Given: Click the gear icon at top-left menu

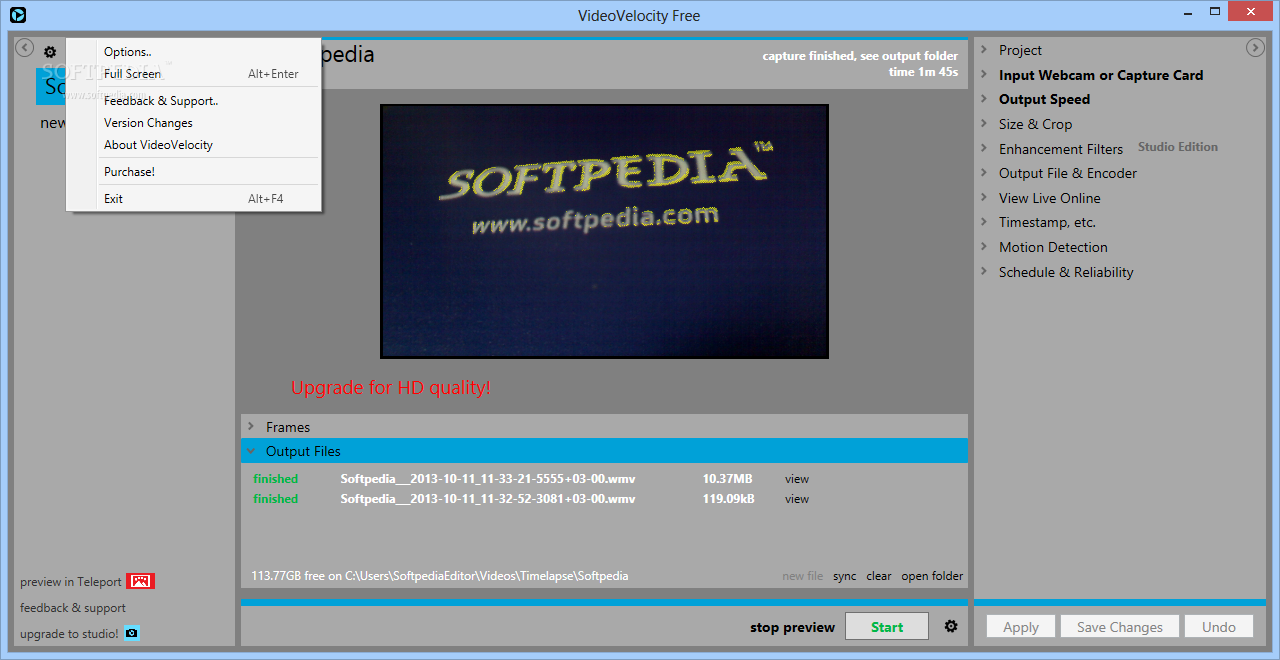Looking at the screenshot, I should click(49, 52).
